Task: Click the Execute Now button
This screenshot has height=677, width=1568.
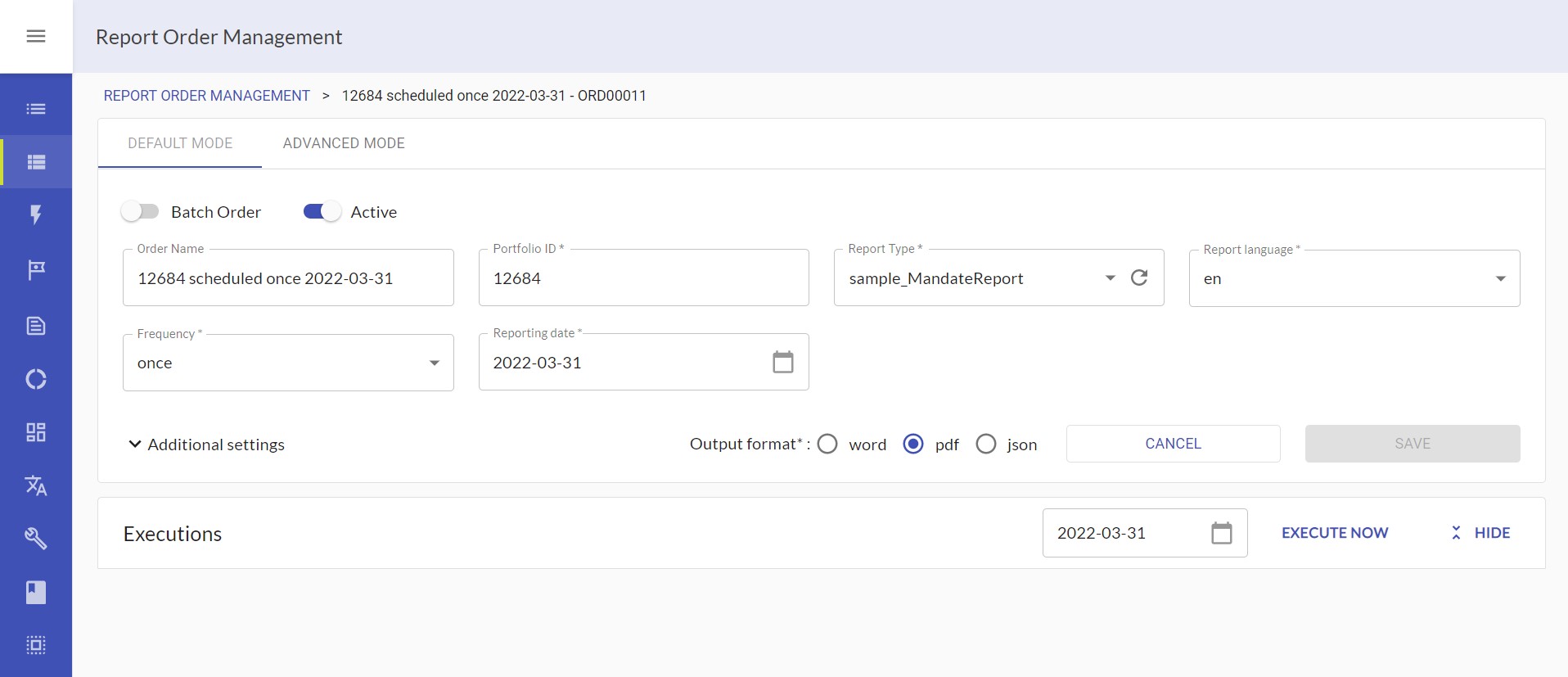Action: [1334, 533]
